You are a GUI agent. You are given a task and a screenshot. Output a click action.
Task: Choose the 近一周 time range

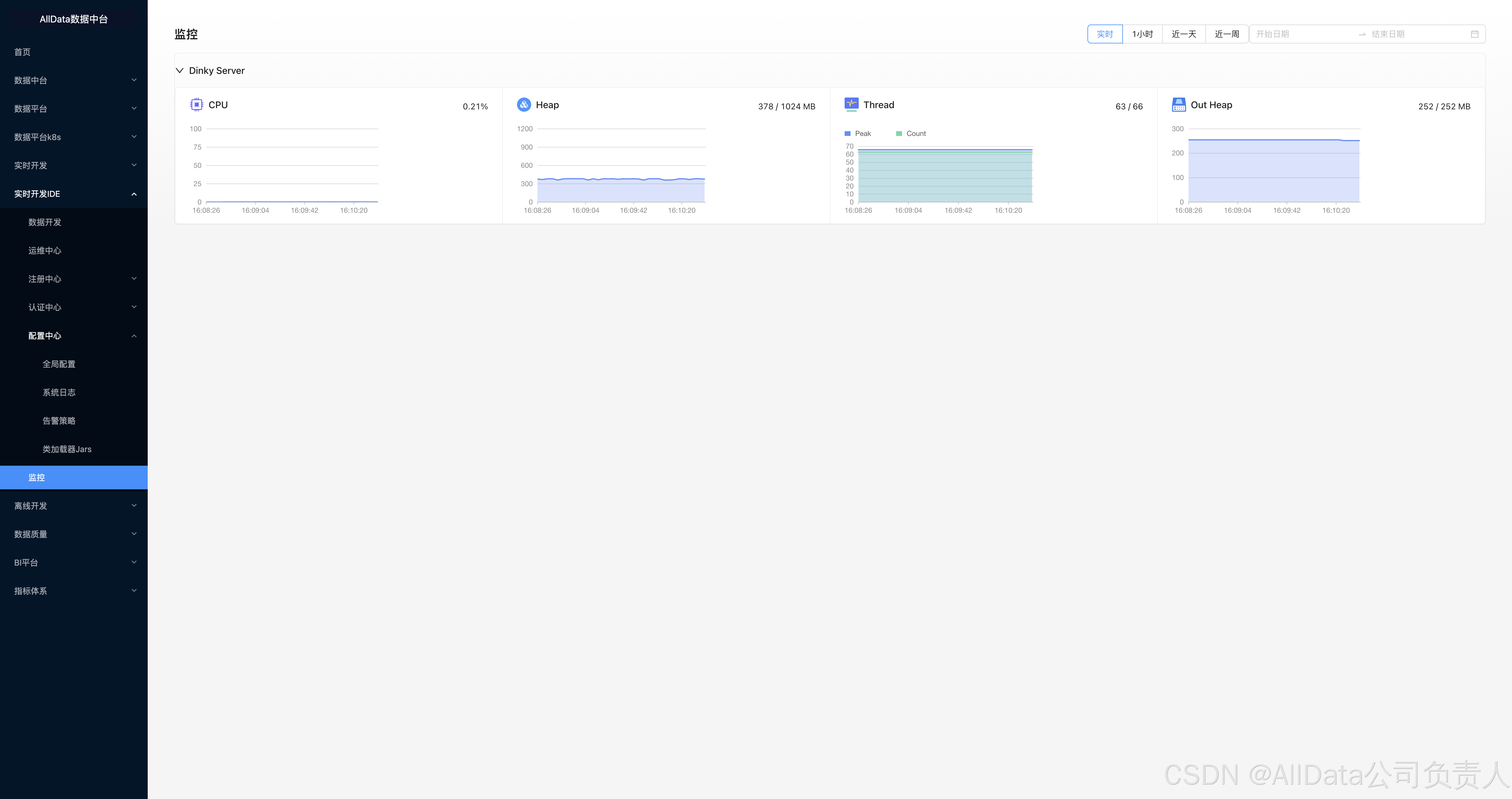pyautogui.click(x=1226, y=34)
